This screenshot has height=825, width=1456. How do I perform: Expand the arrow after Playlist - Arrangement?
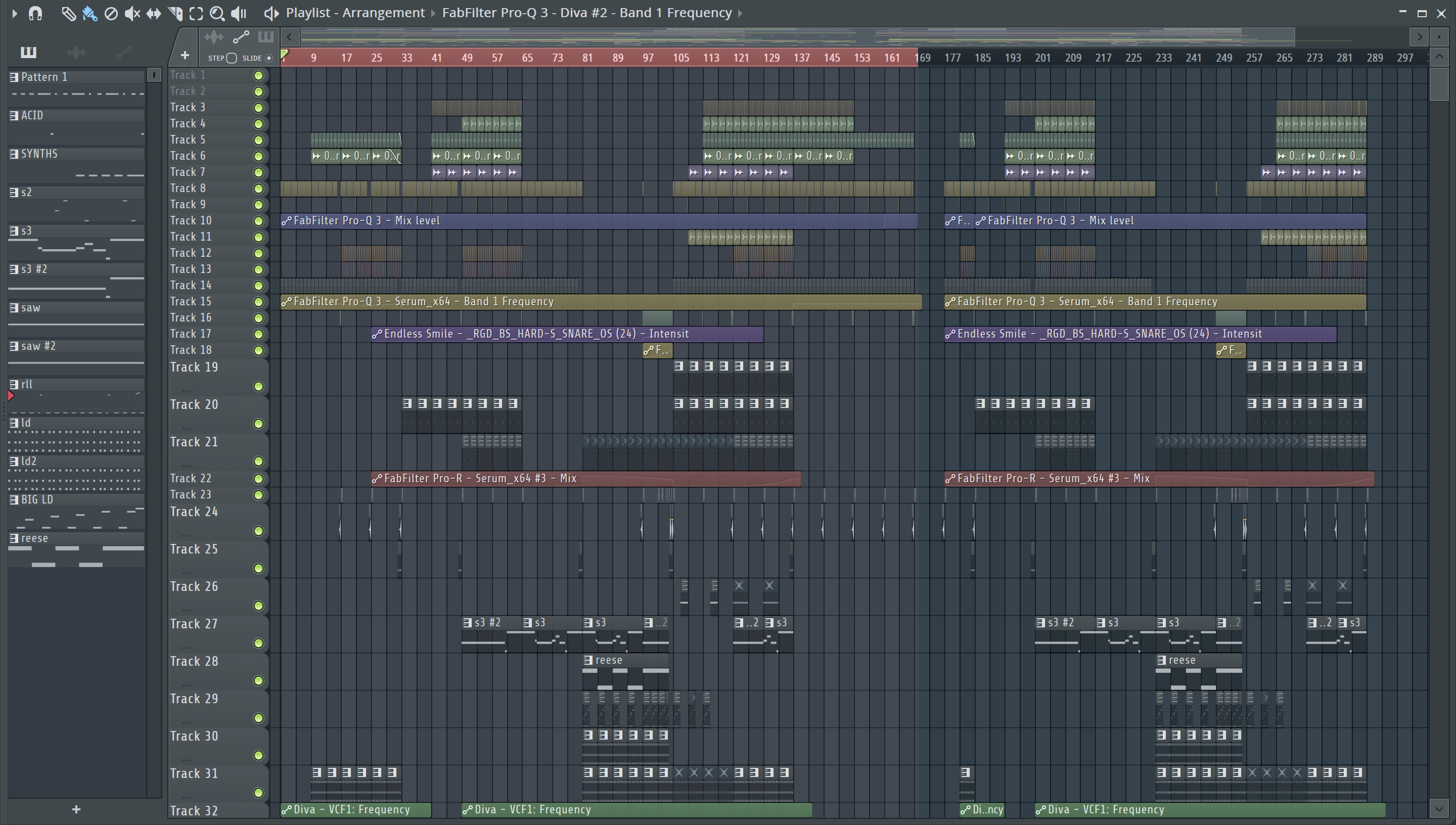(433, 13)
